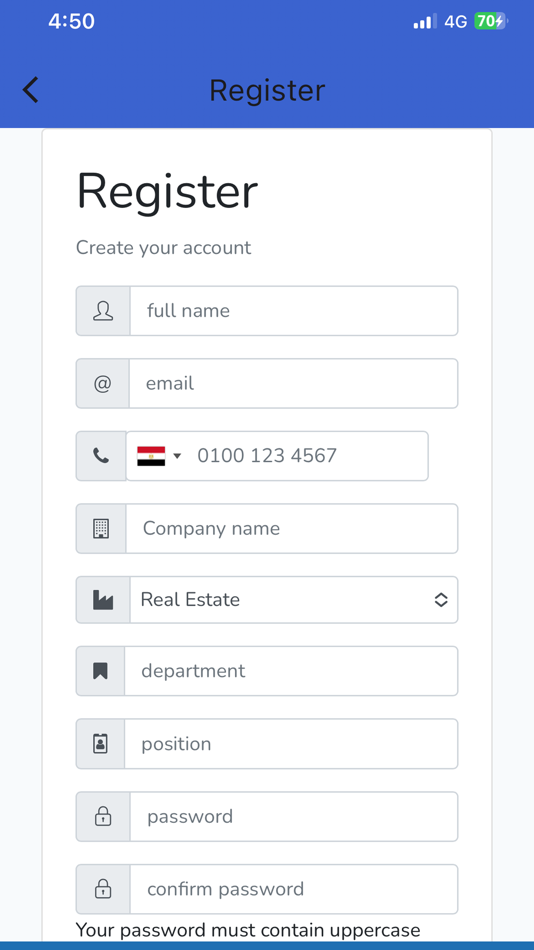Image resolution: width=534 pixels, height=950 pixels.
Task: Click the bookmark icon beside department
Action: (100, 671)
